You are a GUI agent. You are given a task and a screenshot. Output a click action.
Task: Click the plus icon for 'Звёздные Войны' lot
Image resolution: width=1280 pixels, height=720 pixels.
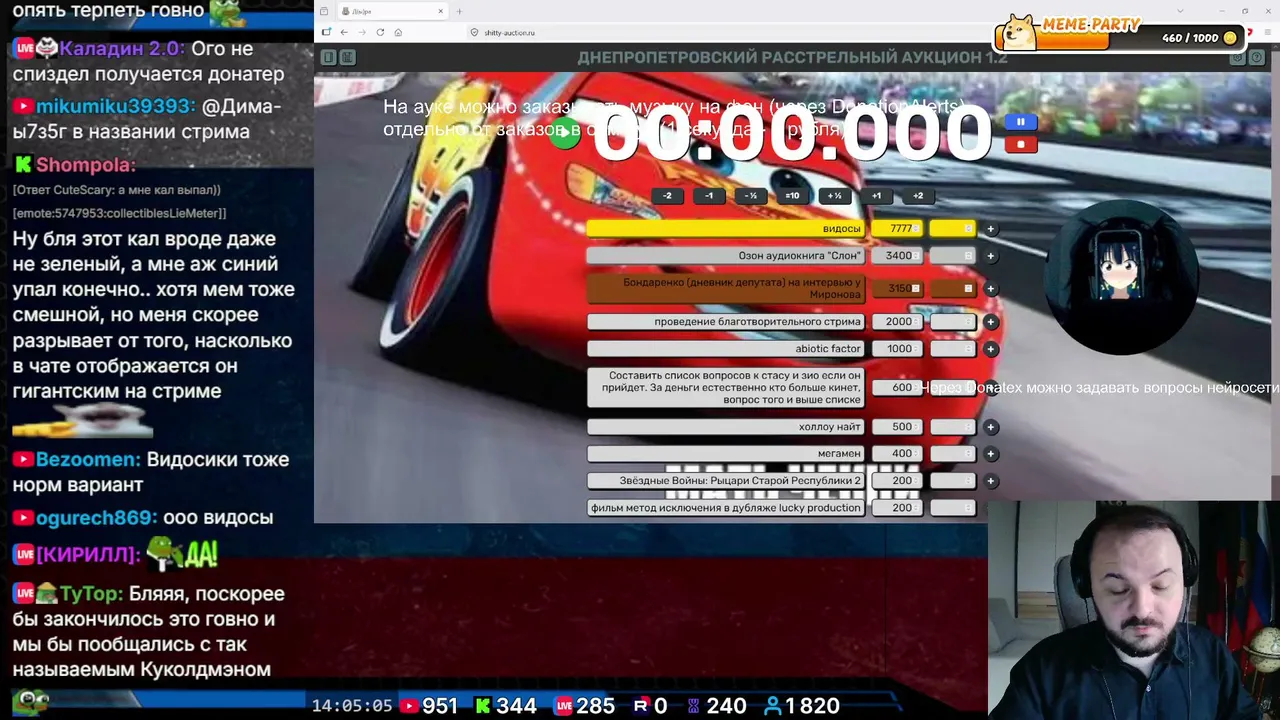[990, 481]
